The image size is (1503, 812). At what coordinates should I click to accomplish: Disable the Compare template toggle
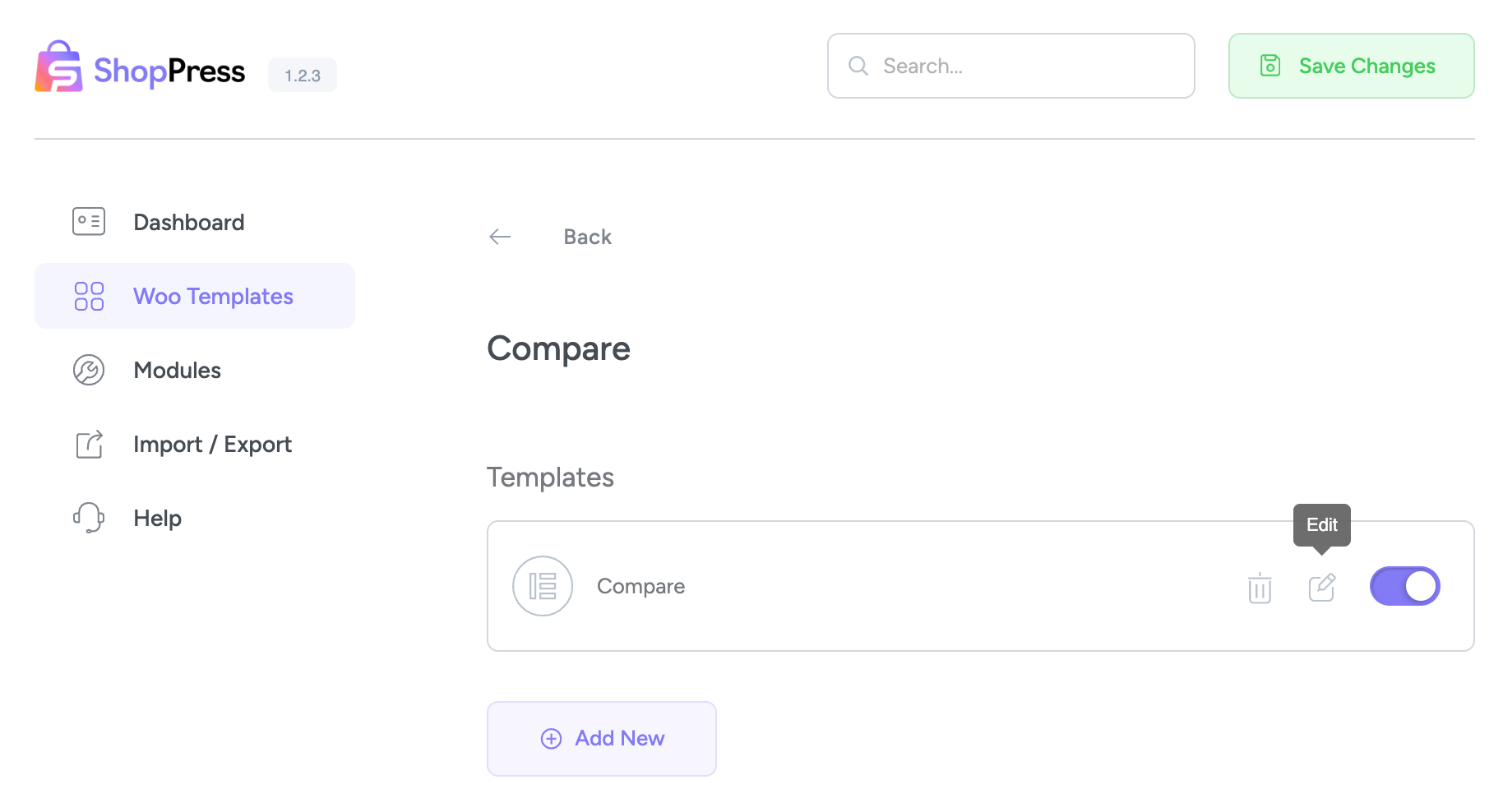1404,585
